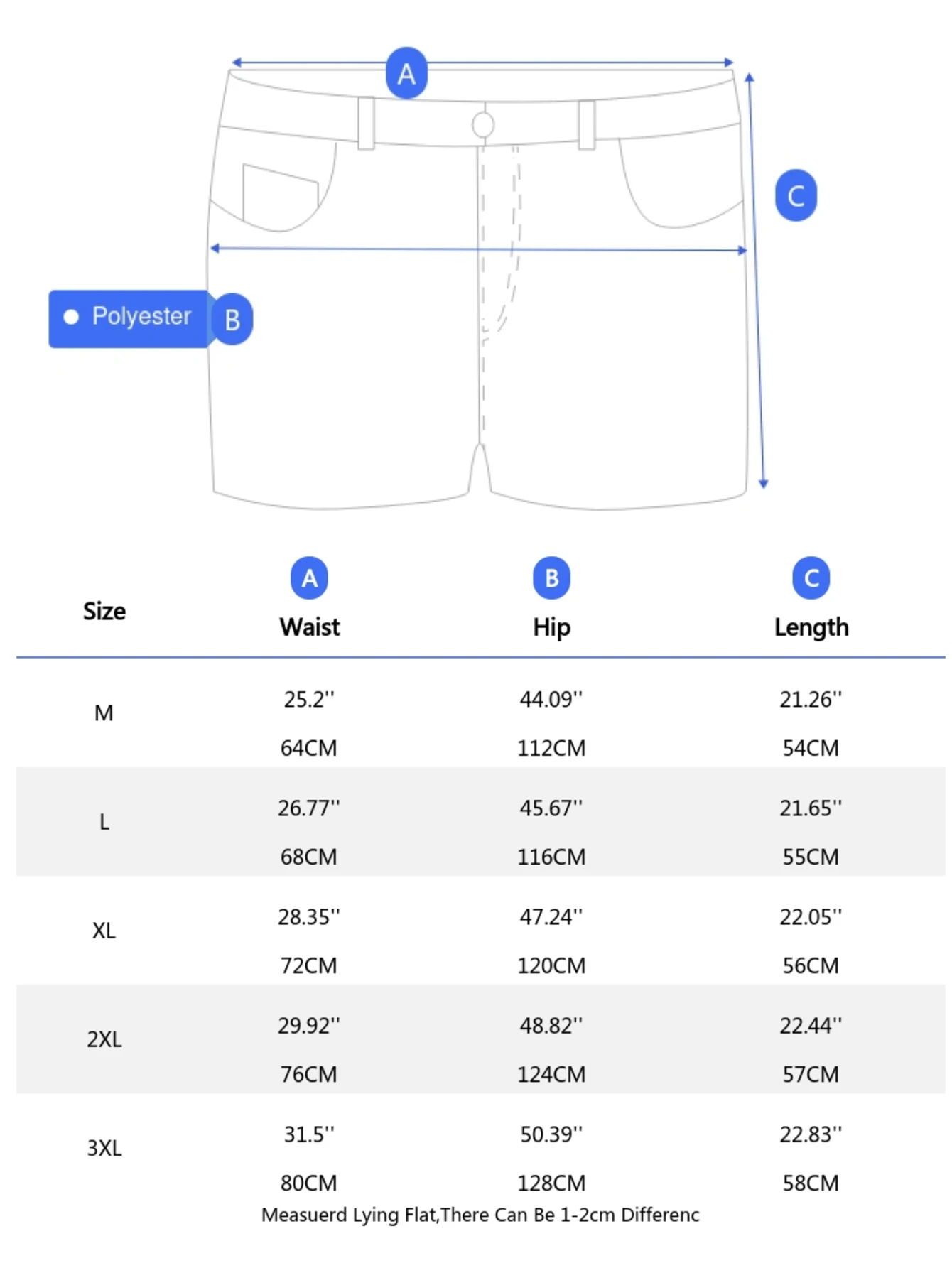Click the A badge on the shorts diagram
Image resolution: width=952 pixels, height=1268 pixels.
pos(406,73)
